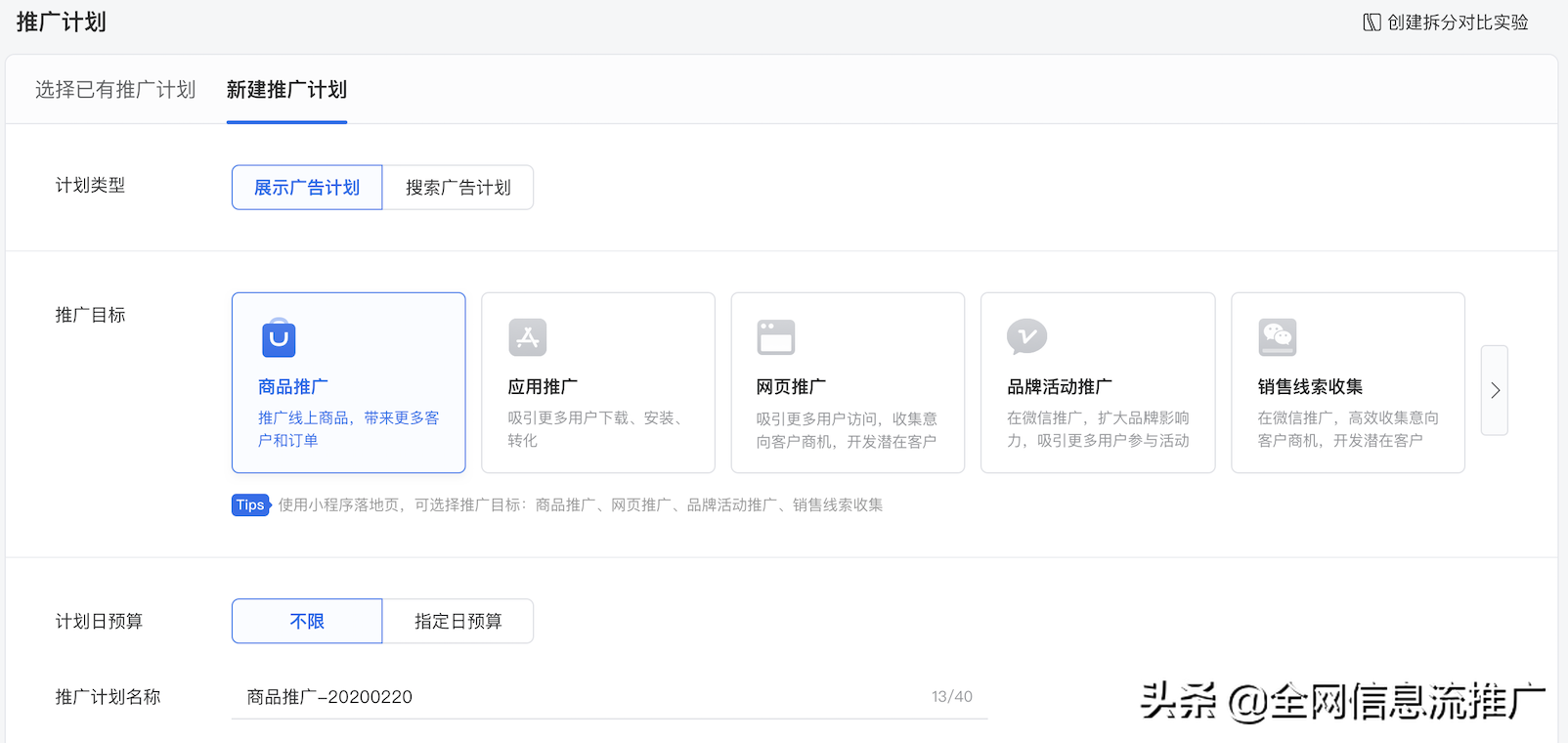Click the 推广计划 page heading

pos(62,22)
